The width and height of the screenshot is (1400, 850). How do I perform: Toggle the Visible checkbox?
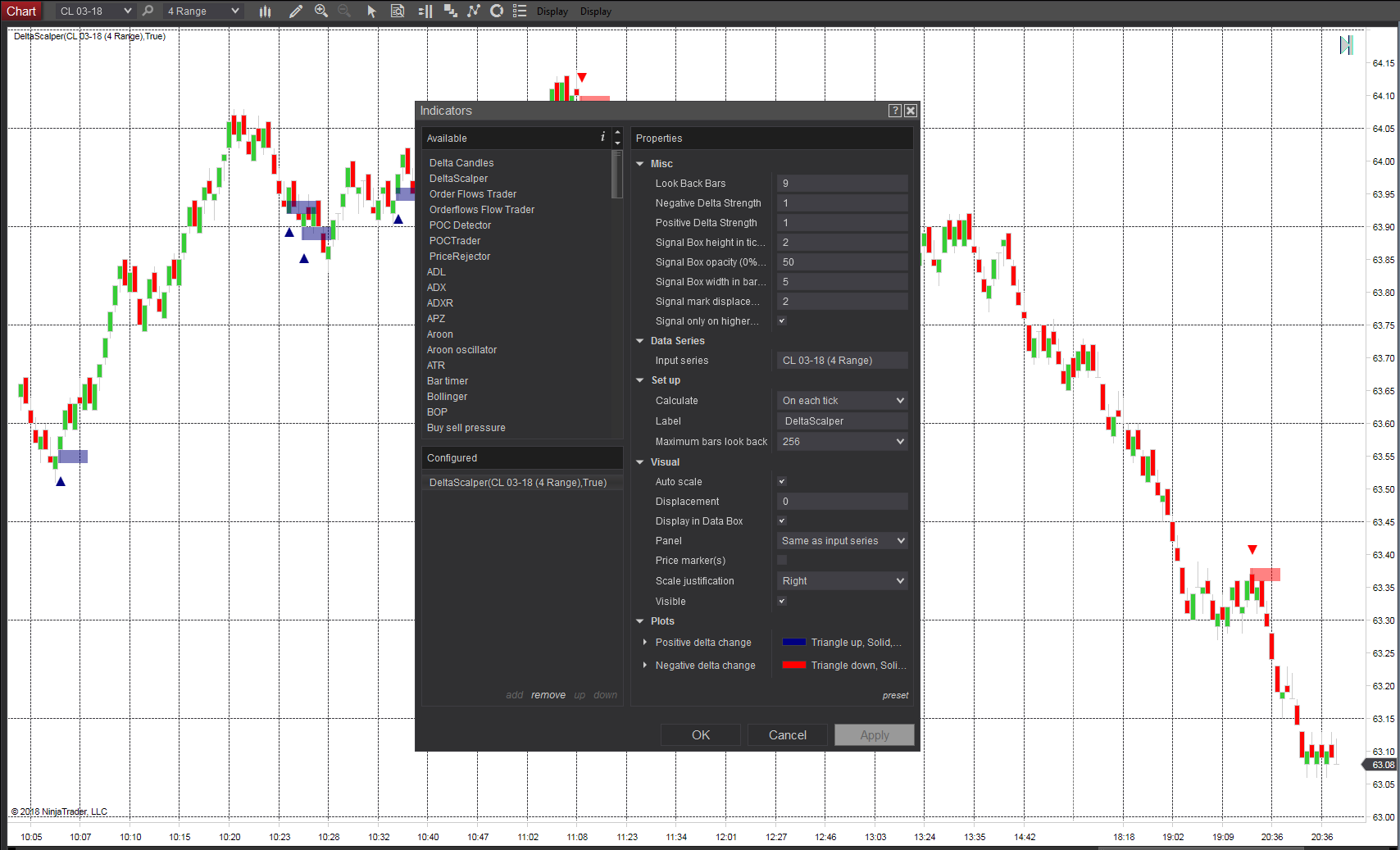pyautogui.click(x=782, y=602)
